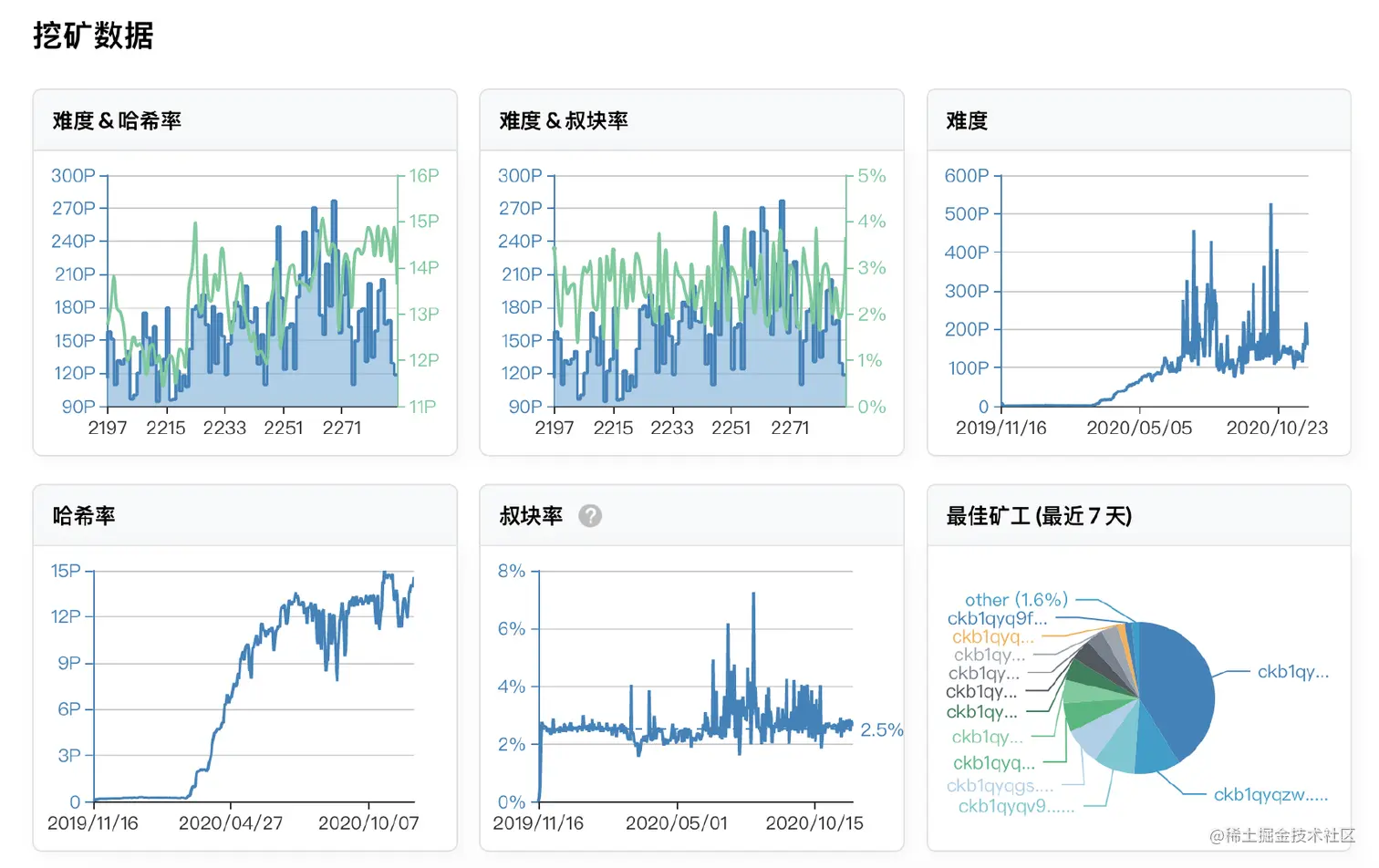Select the green ckb1qyq... miner label
This screenshot has width=1379, height=868.
tap(994, 763)
